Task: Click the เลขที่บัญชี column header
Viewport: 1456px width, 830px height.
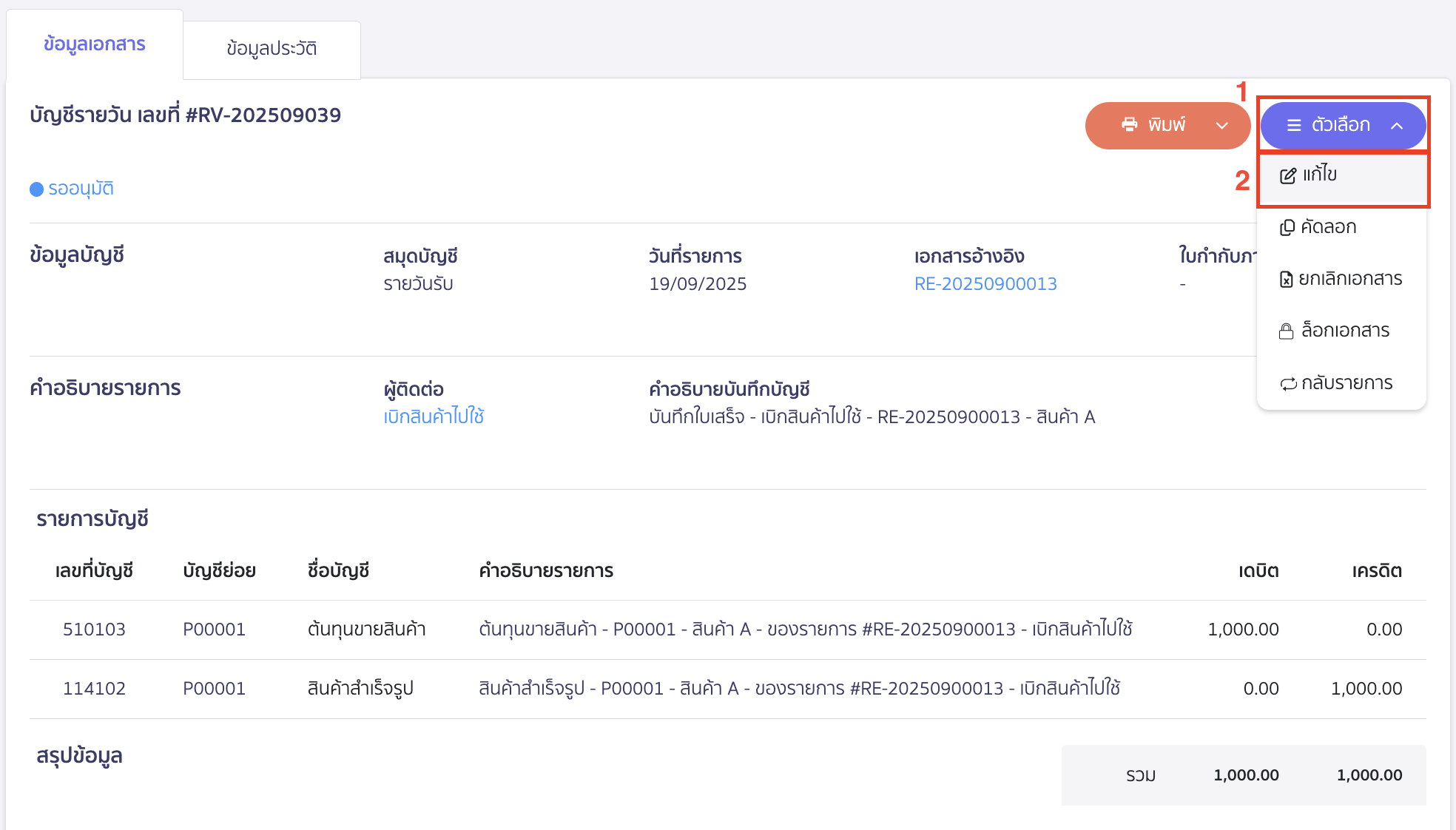Action: point(94,571)
